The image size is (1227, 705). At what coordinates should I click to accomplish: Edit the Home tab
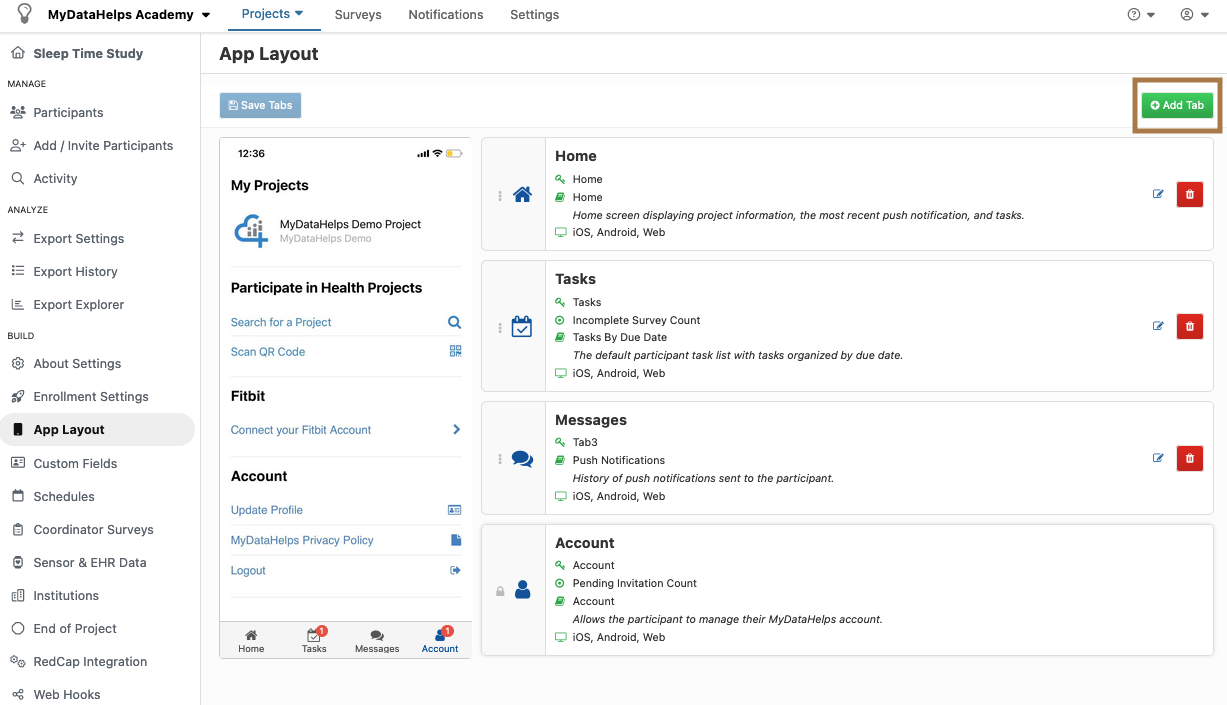(1158, 194)
